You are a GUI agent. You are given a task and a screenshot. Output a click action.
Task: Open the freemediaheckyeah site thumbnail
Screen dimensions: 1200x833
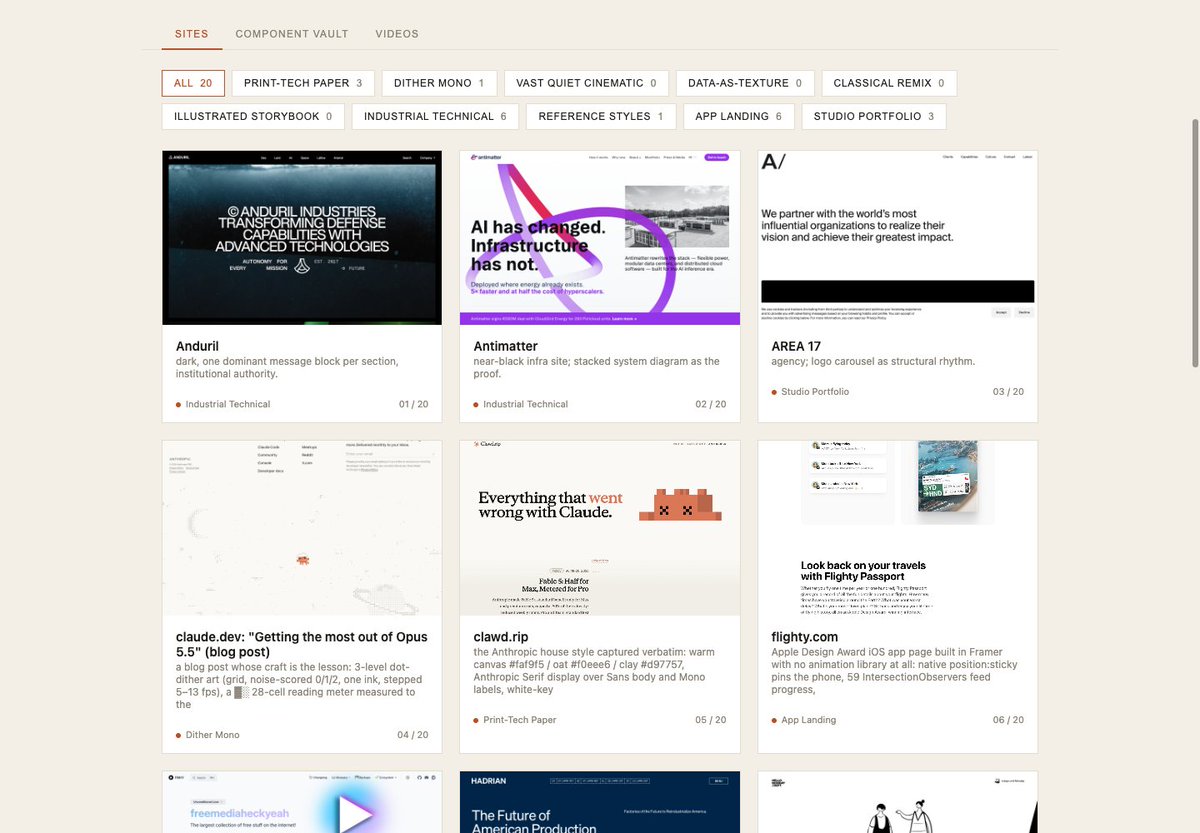302,802
